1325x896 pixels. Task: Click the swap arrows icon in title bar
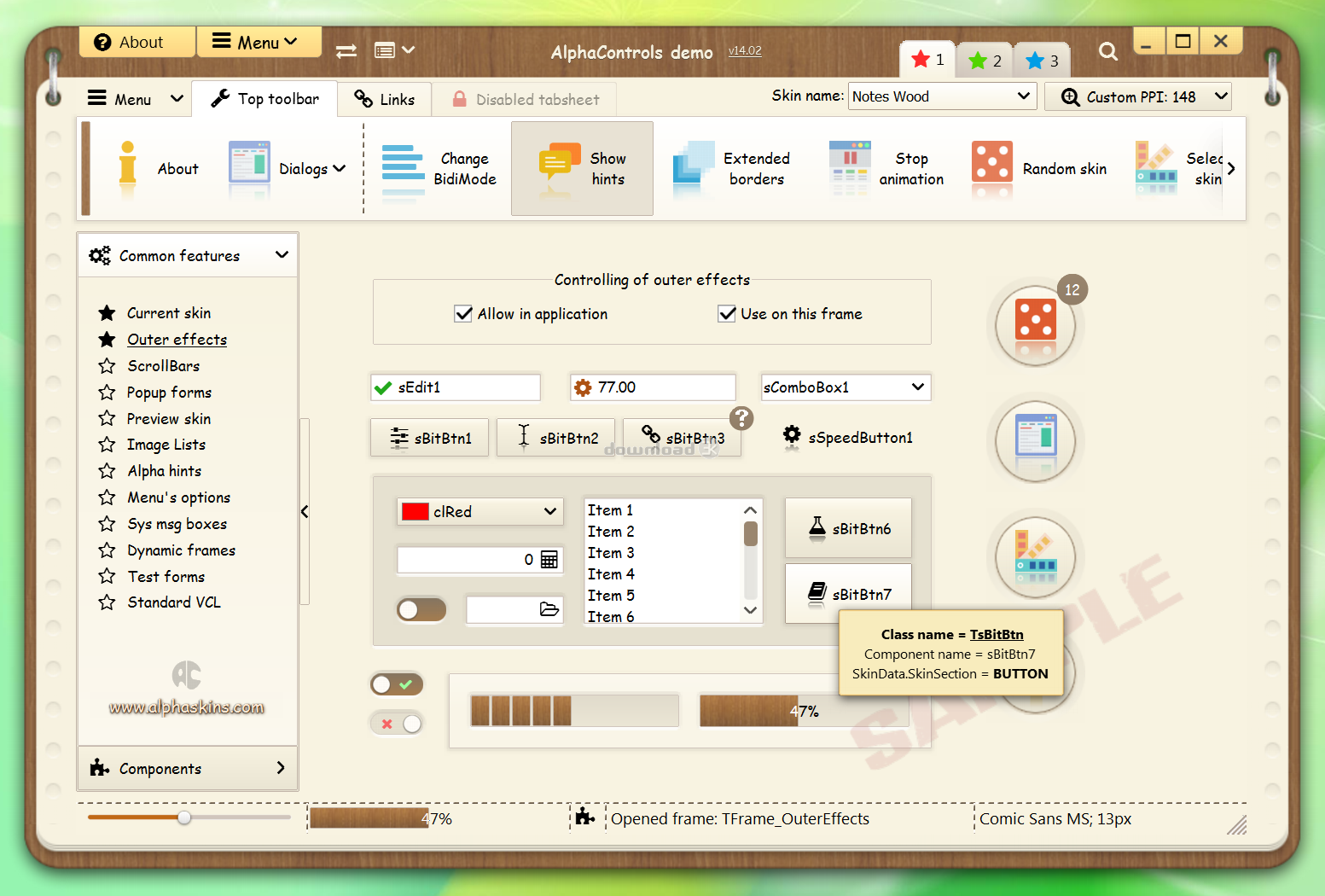pyautogui.click(x=346, y=51)
